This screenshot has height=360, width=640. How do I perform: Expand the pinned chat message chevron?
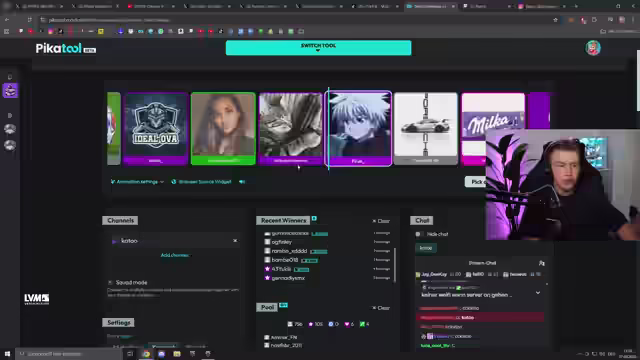point(538,293)
